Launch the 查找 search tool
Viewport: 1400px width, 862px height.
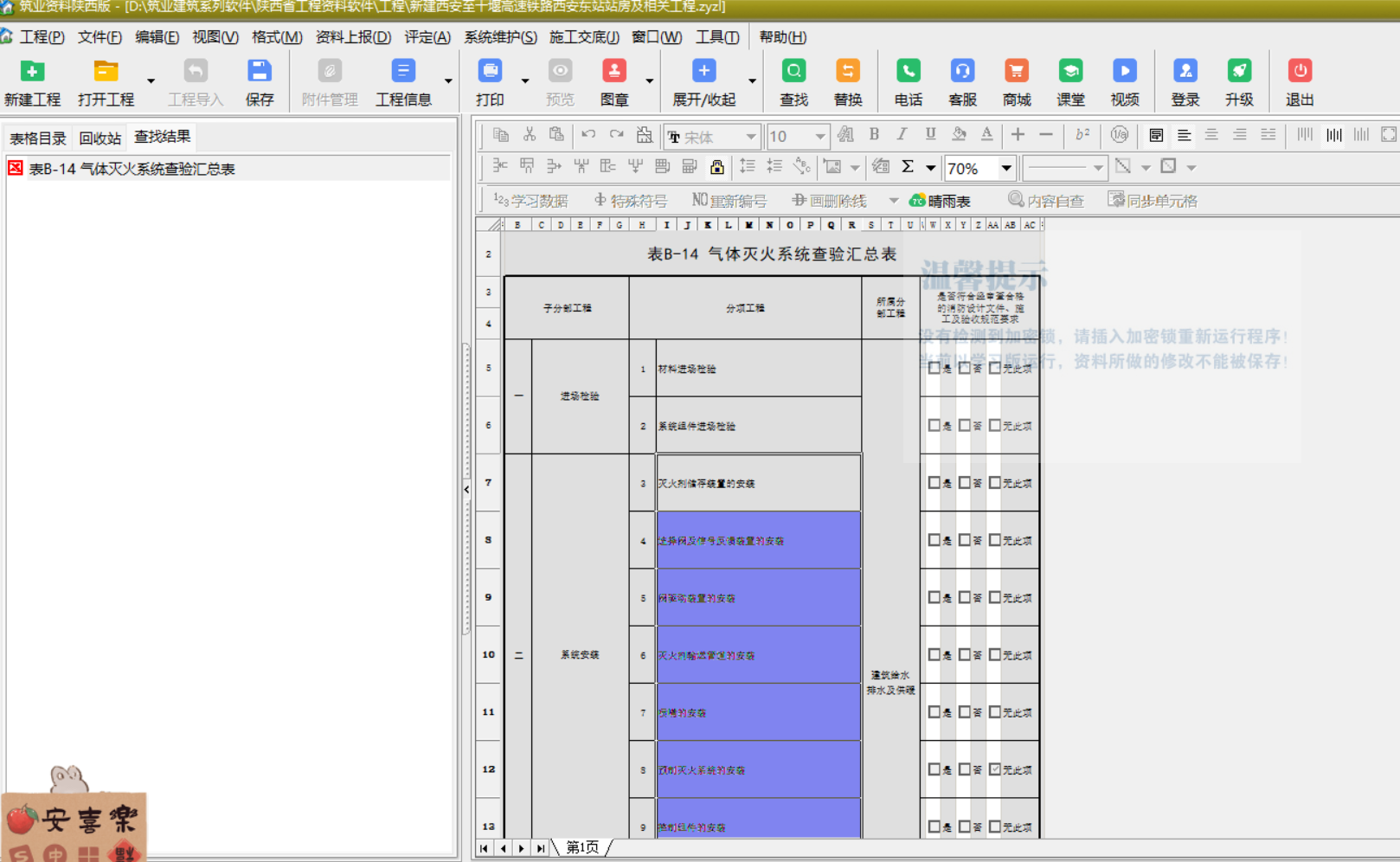coord(793,72)
